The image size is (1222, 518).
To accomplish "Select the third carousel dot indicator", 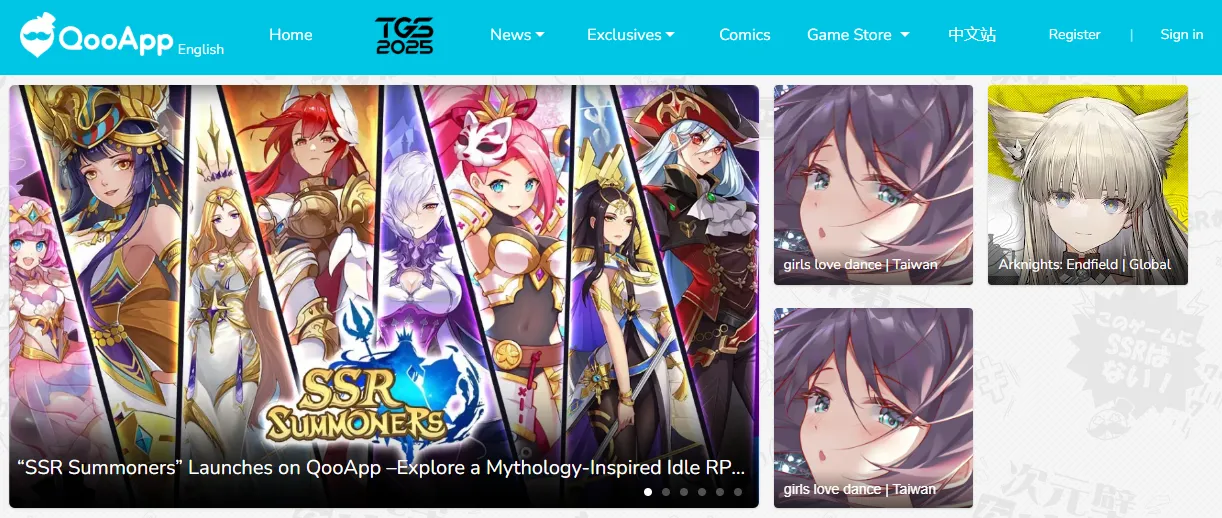I will click(684, 492).
